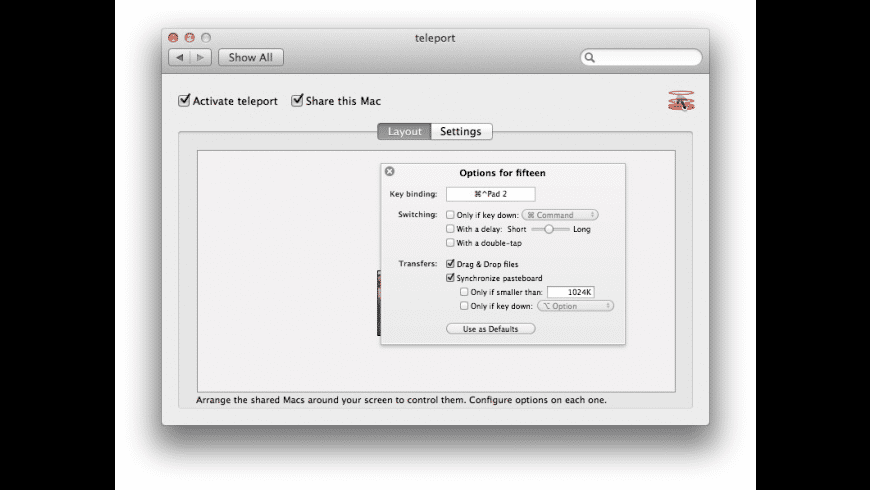Toggle Share this Mac checkbox
870x490 pixels.
(297, 100)
